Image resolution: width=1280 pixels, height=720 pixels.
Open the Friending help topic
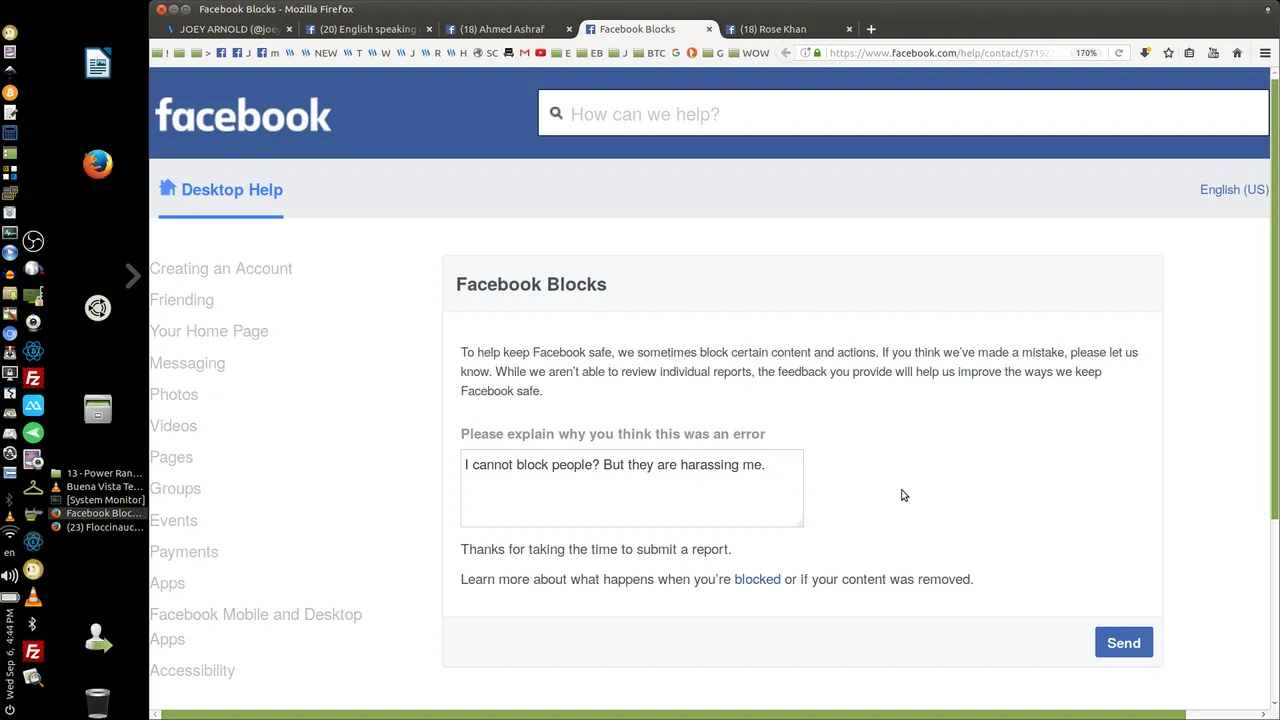tap(182, 300)
